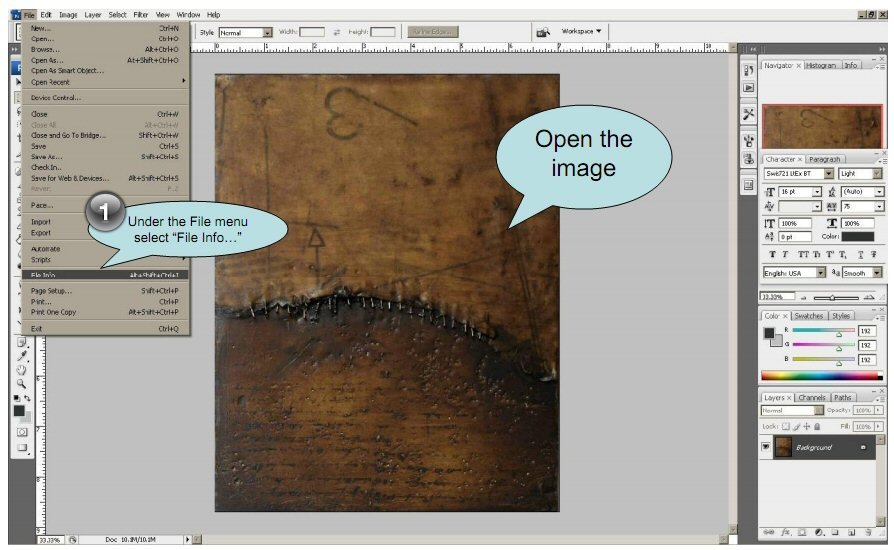Click File Info in the File menu
The height and width of the screenshot is (550, 894).
[x=60, y=275]
